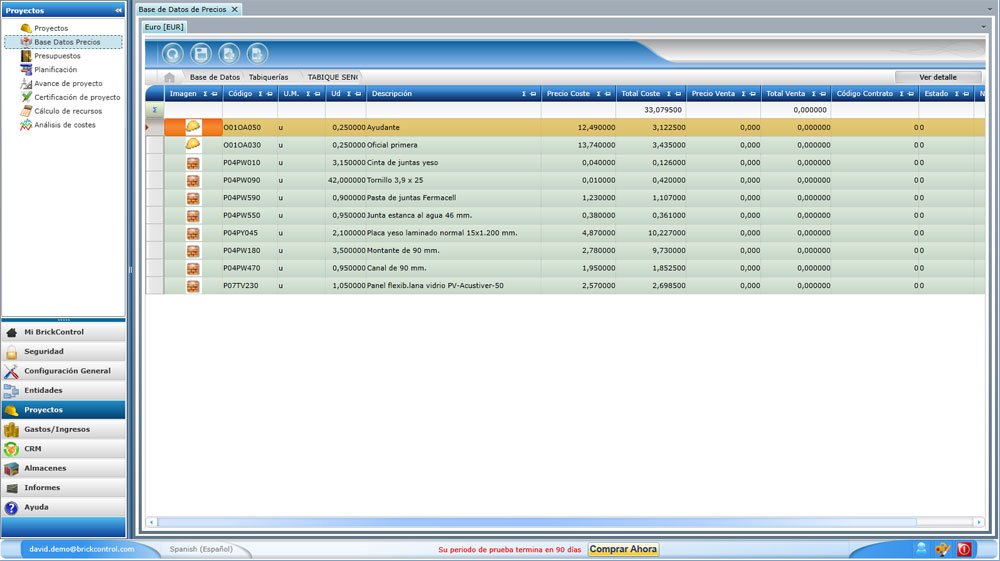Open Cálculo de recursos tree item
This screenshot has width=1000, height=561.
click(x=68, y=111)
